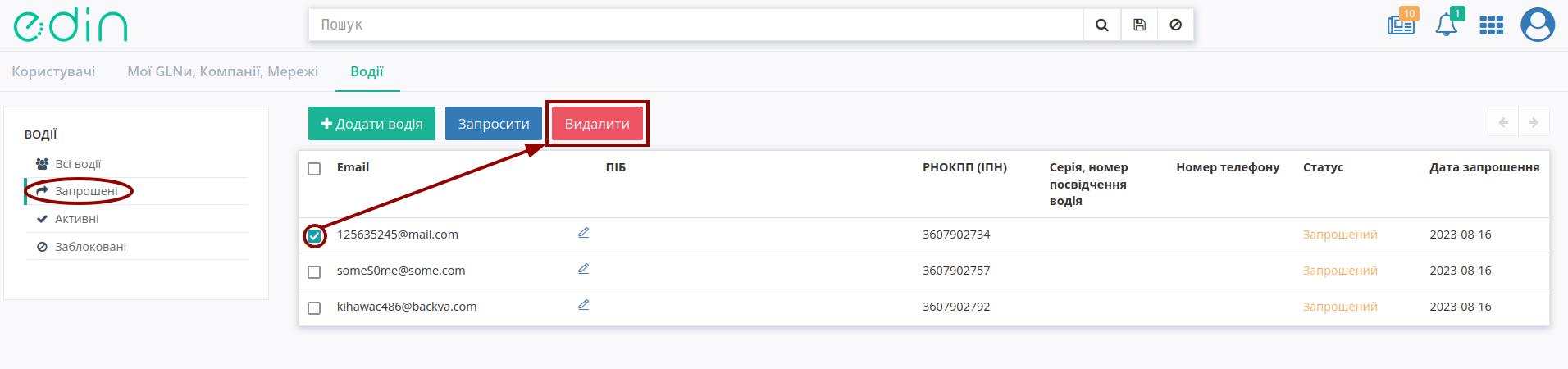
Task: Edit driver 125635245@mail.com with pencil icon
Action: point(583,233)
